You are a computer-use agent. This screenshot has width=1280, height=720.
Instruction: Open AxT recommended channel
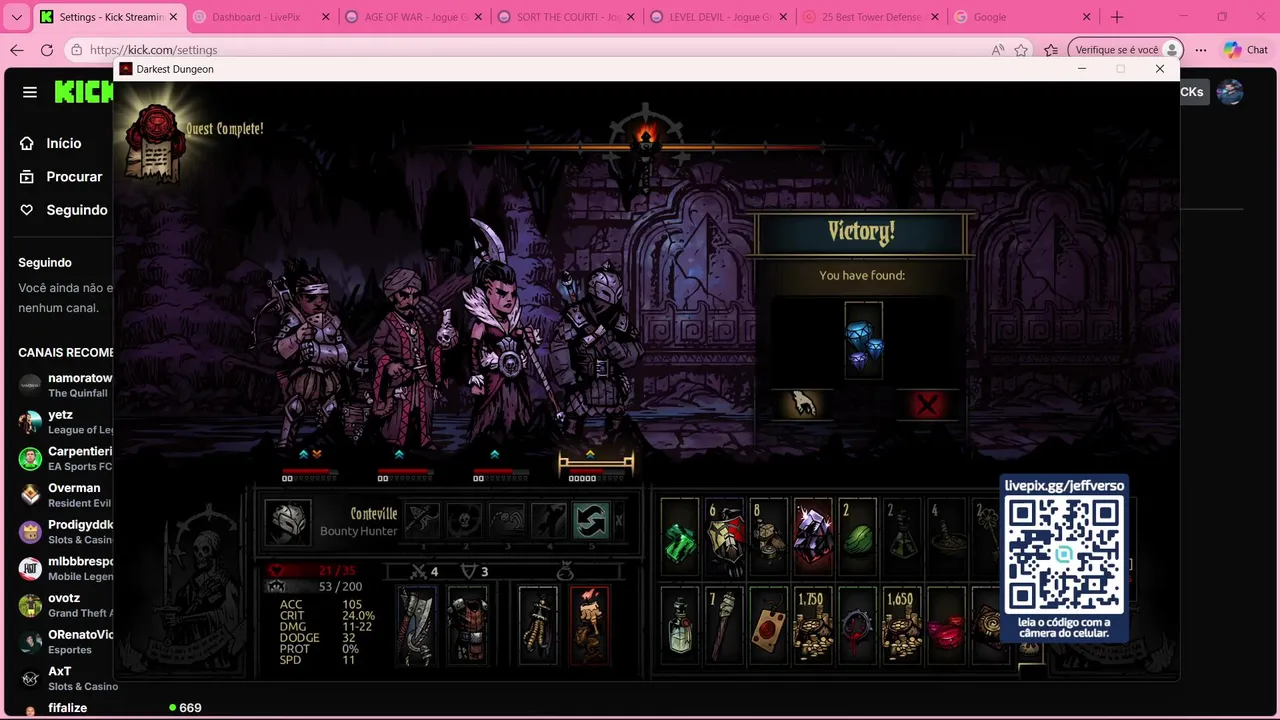(66, 678)
